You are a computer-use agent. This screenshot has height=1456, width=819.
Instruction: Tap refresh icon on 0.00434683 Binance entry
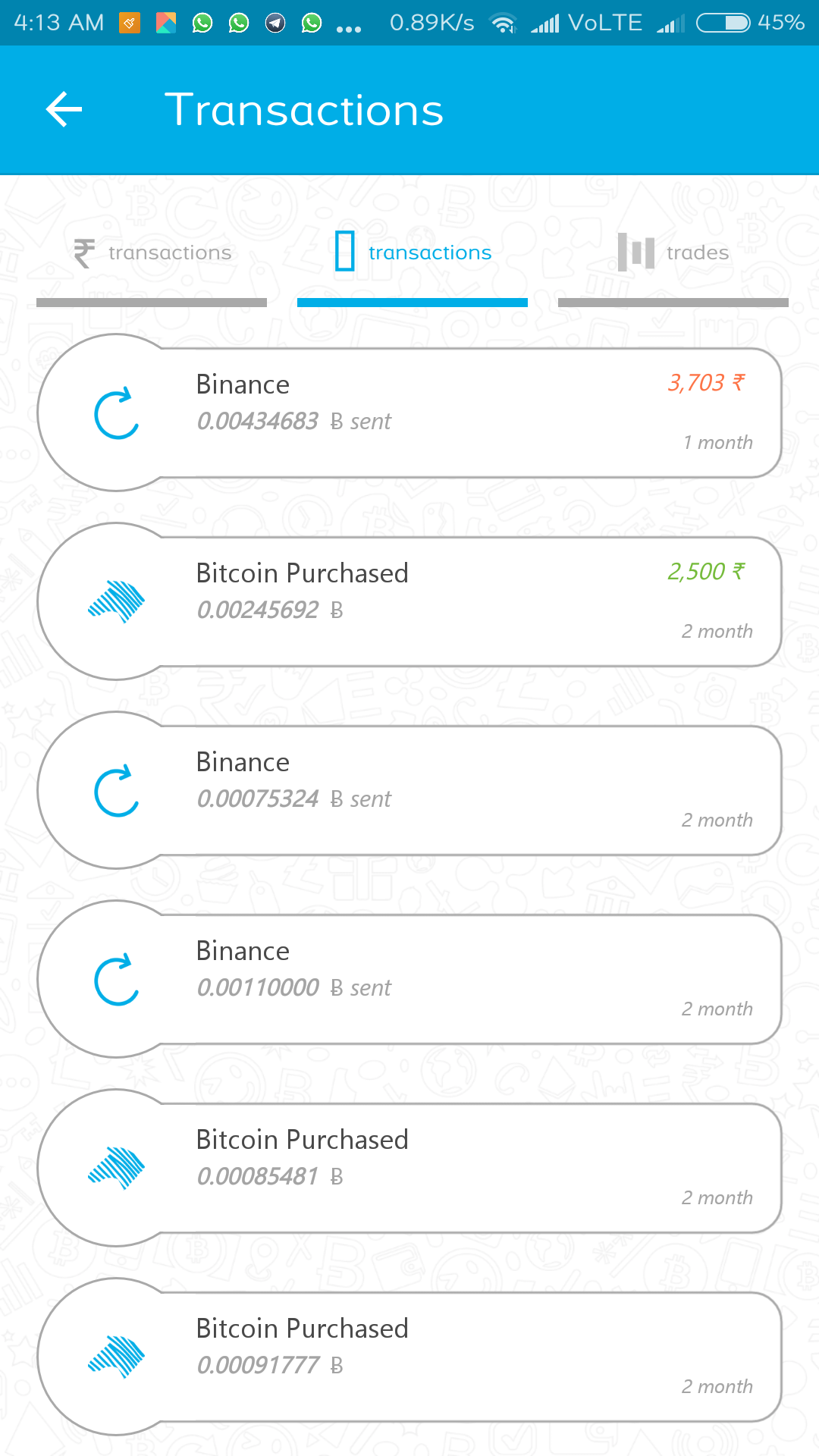tap(117, 414)
